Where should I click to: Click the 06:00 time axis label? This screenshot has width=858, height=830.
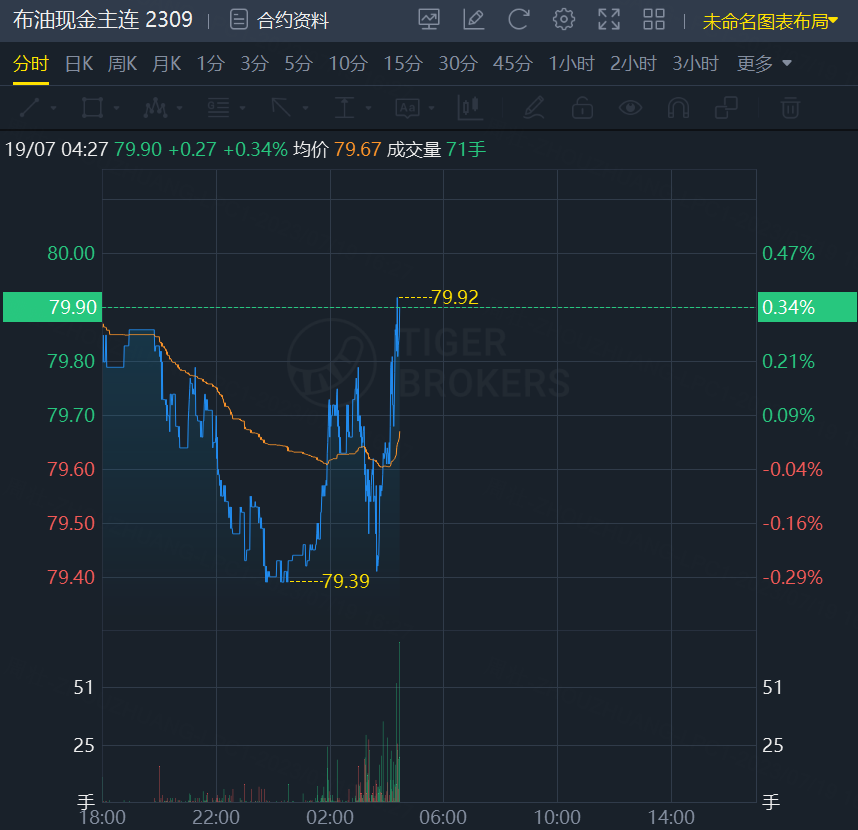[443, 817]
